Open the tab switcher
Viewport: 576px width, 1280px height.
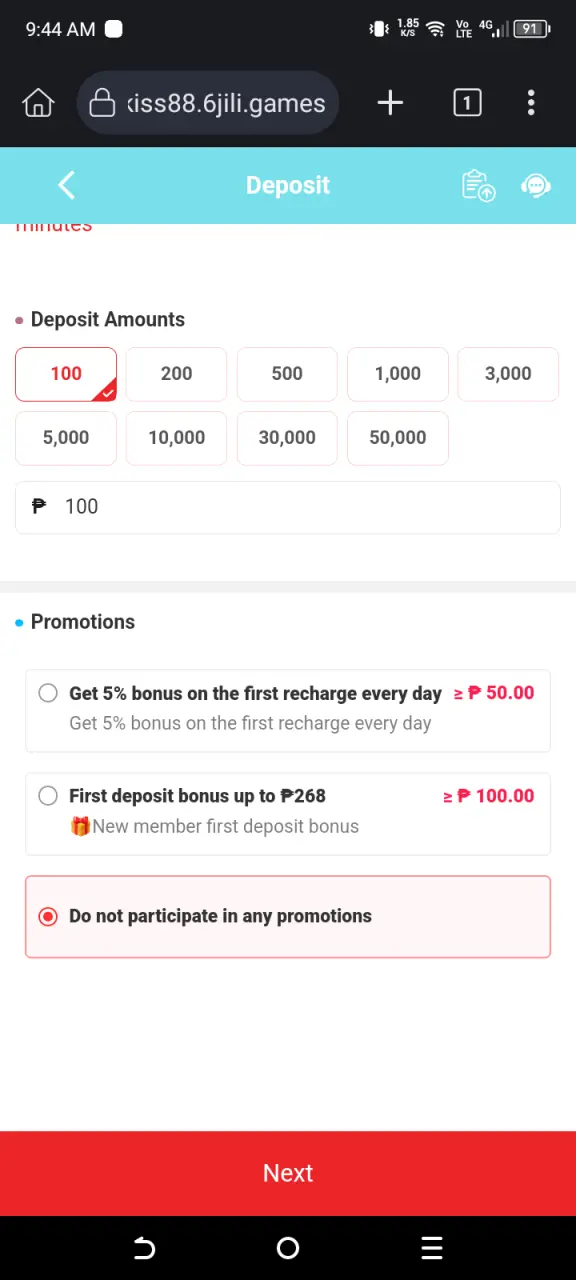click(467, 102)
